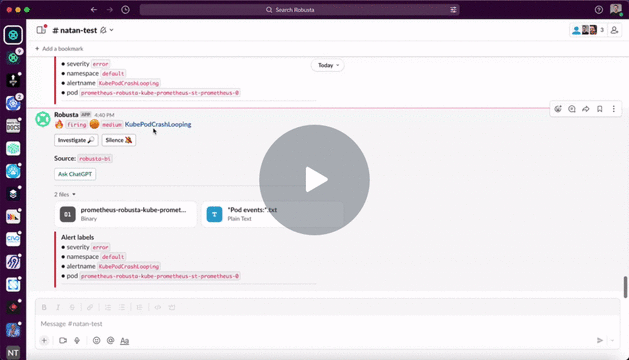Click Ask ChatGPT button
629x360 pixels.
pos(75,174)
